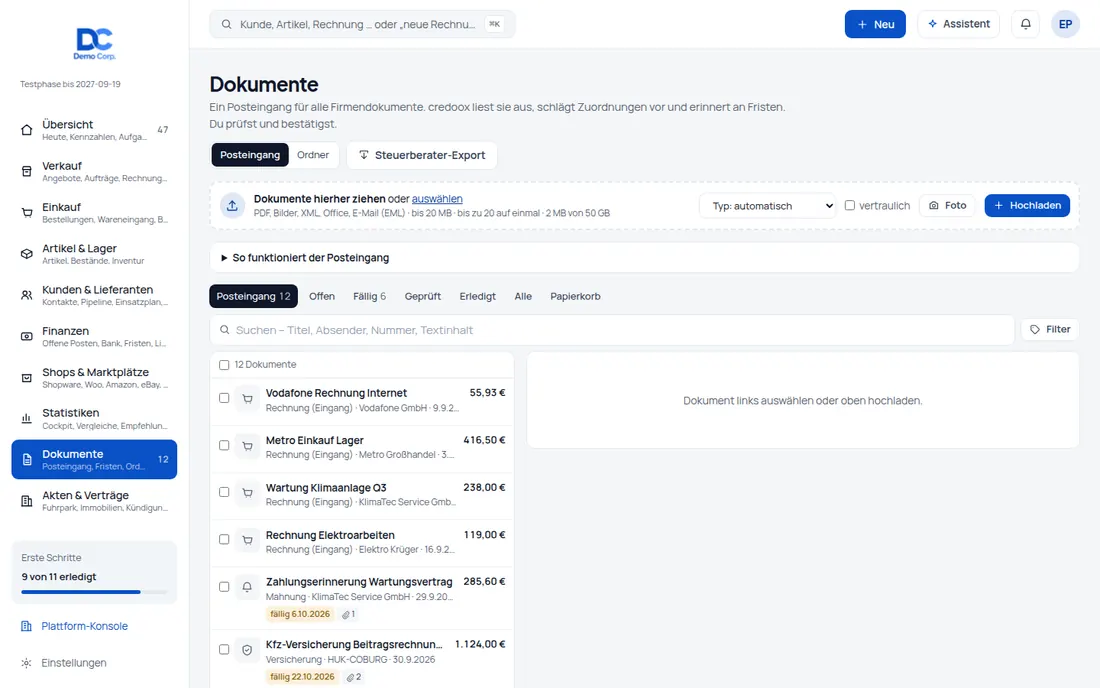This screenshot has height=688, width=1100.
Task: Click the Kunden & Lieferanten people icon
Action: point(27,295)
